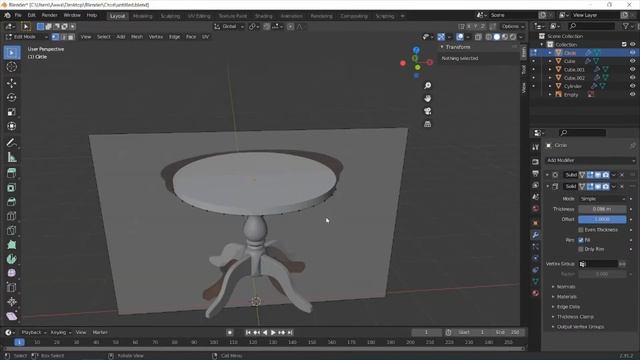
Task: Hide the Empty object in outliner
Action: click(632, 94)
